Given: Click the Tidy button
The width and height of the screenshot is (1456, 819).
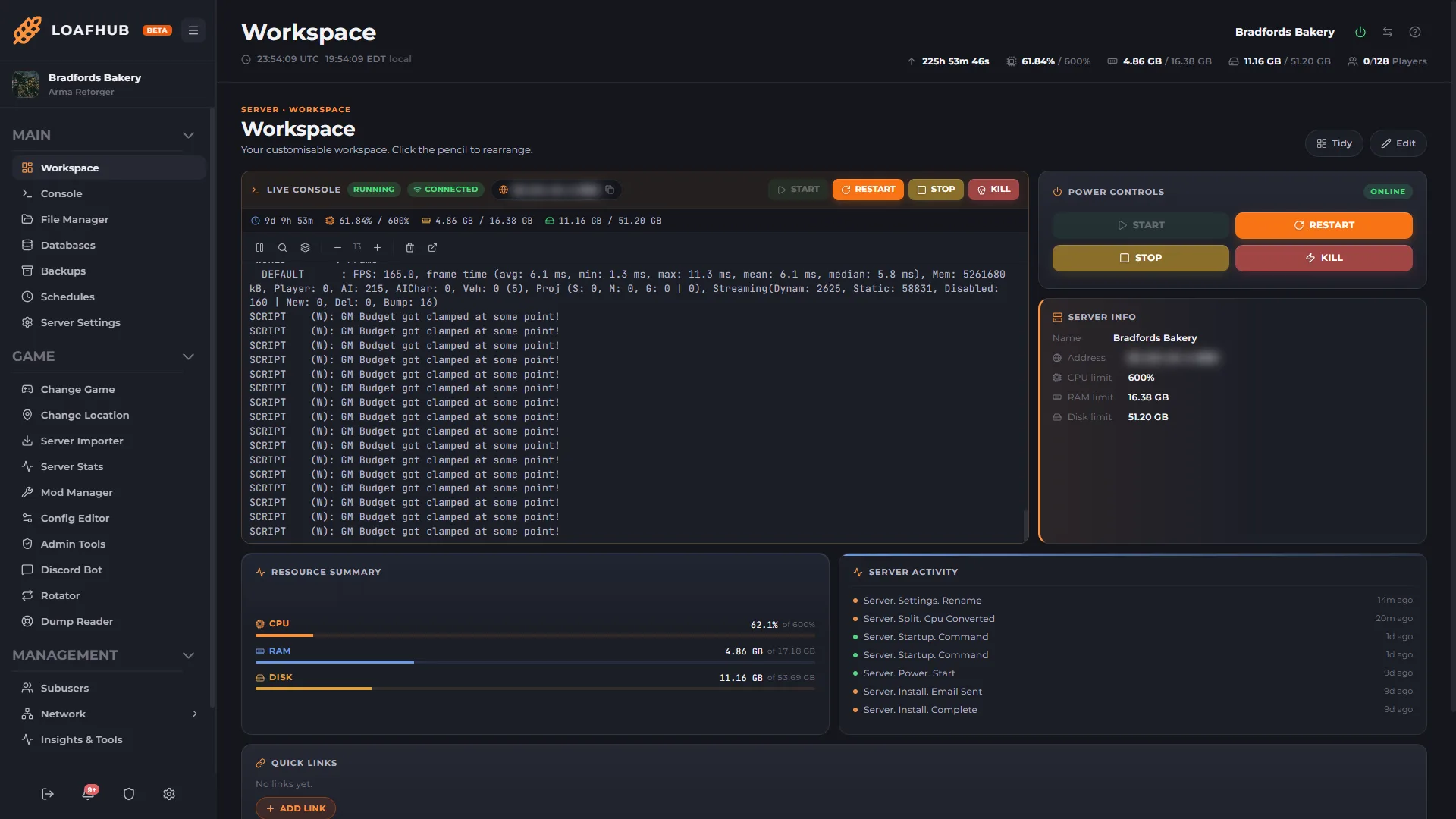Looking at the screenshot, I should (x=1334, y=143).
